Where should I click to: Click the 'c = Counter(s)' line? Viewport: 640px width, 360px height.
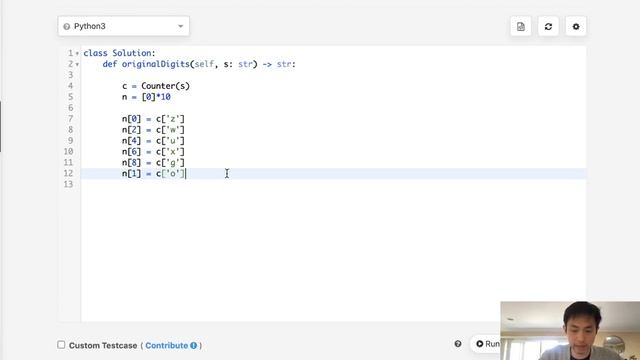coord(156,86)
